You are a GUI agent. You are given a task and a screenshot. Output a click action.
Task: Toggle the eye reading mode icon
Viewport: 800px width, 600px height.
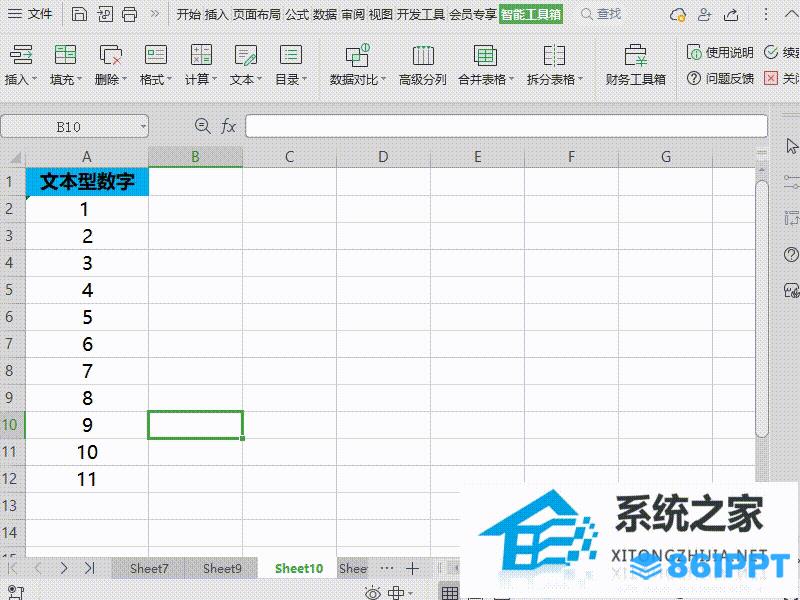click(x=373, y=593)
